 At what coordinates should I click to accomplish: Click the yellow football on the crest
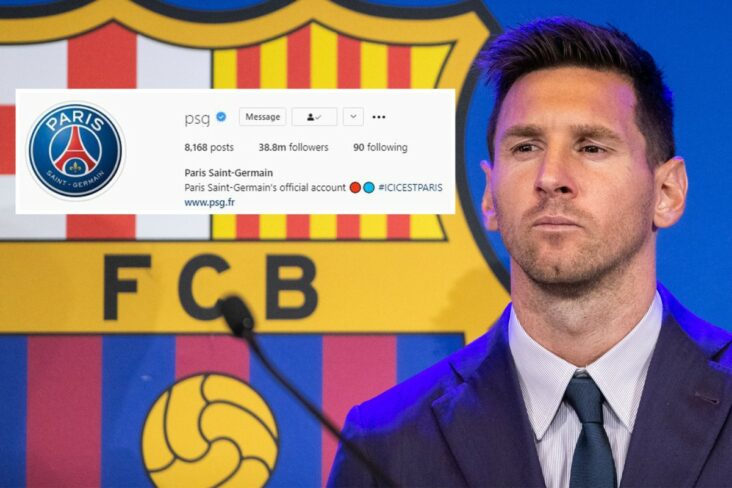click(210, 430)
